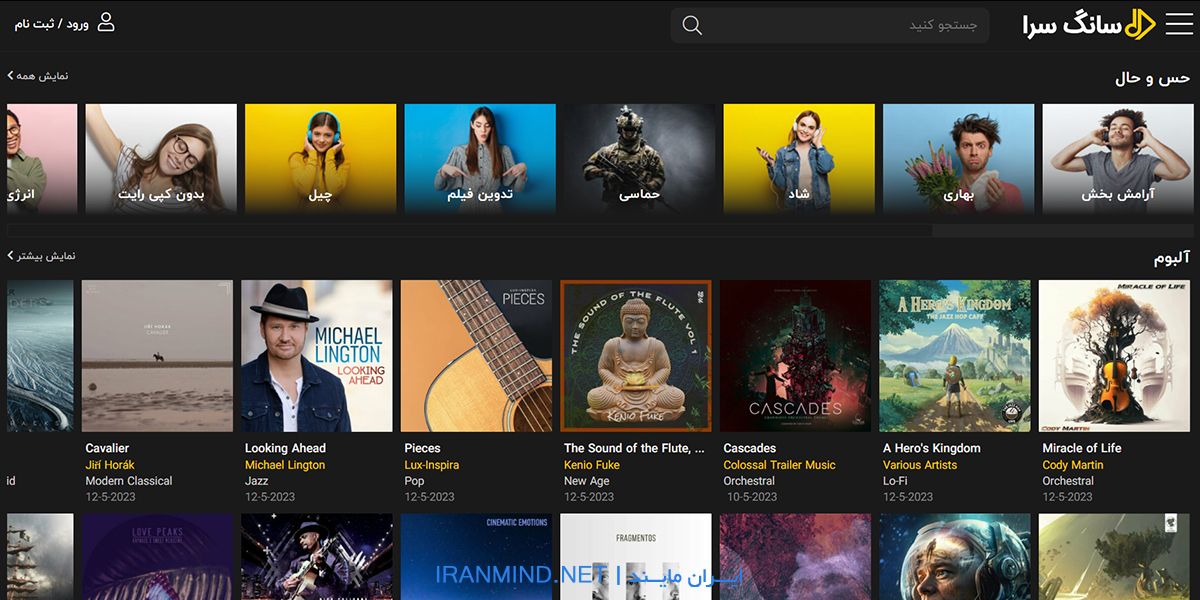Open the Cavalier album title
The height and width of the screenshot is (600, 1200).
107,448
